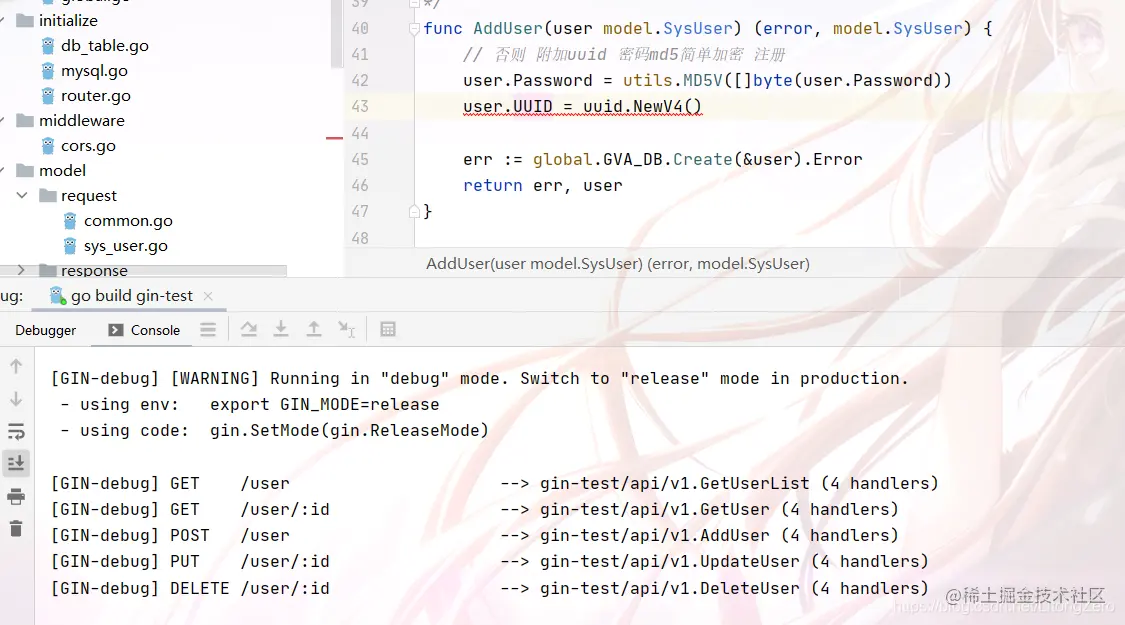Select the middleware folder
Viewport: 1125px width, 625px height.
[82, 121]
